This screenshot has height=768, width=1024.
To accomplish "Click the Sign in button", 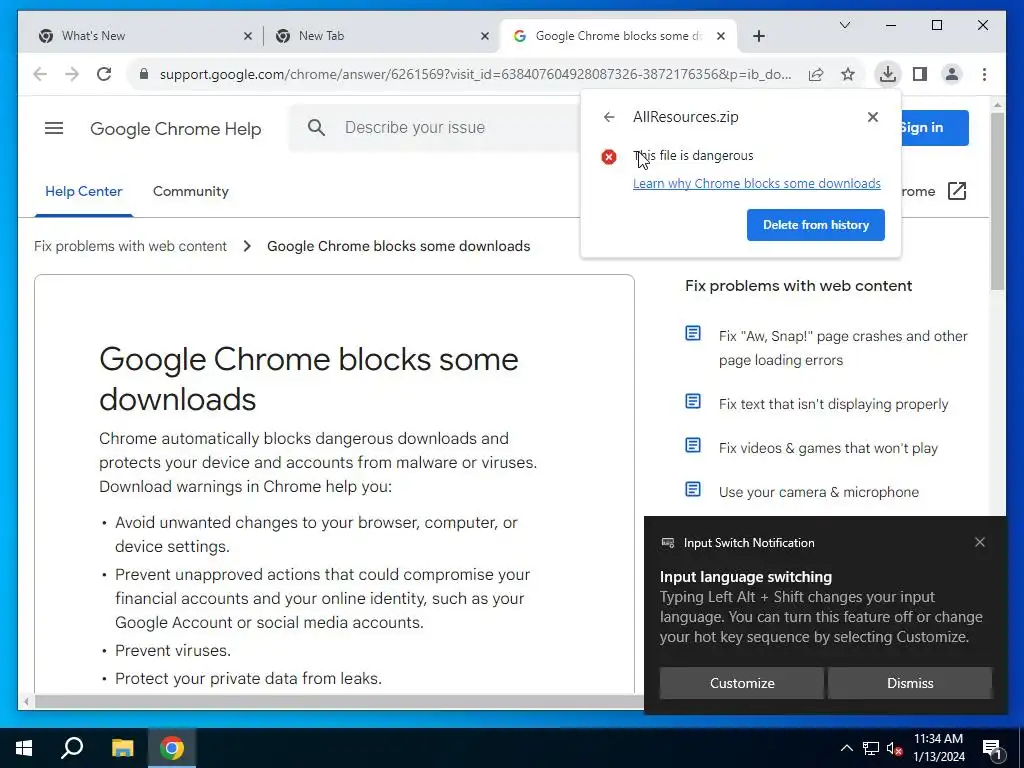I will pyautogui.click(x=935, y=127).
